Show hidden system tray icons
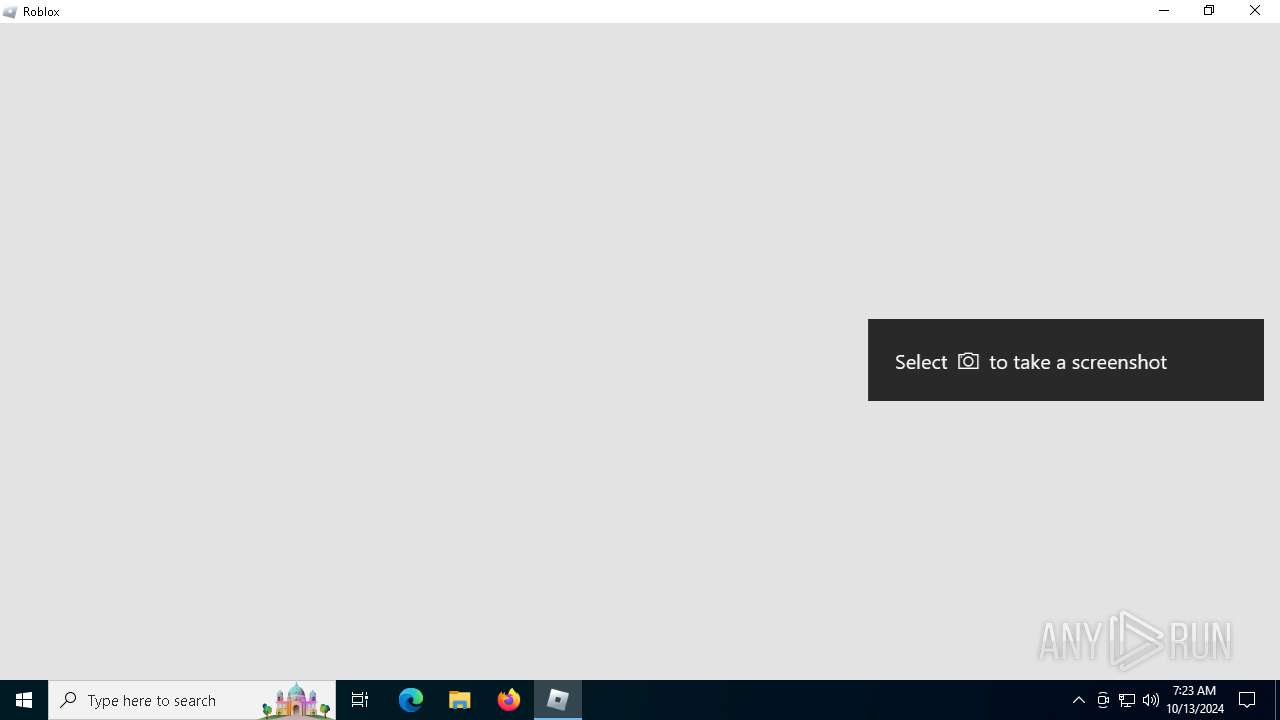 [1079, 700]
